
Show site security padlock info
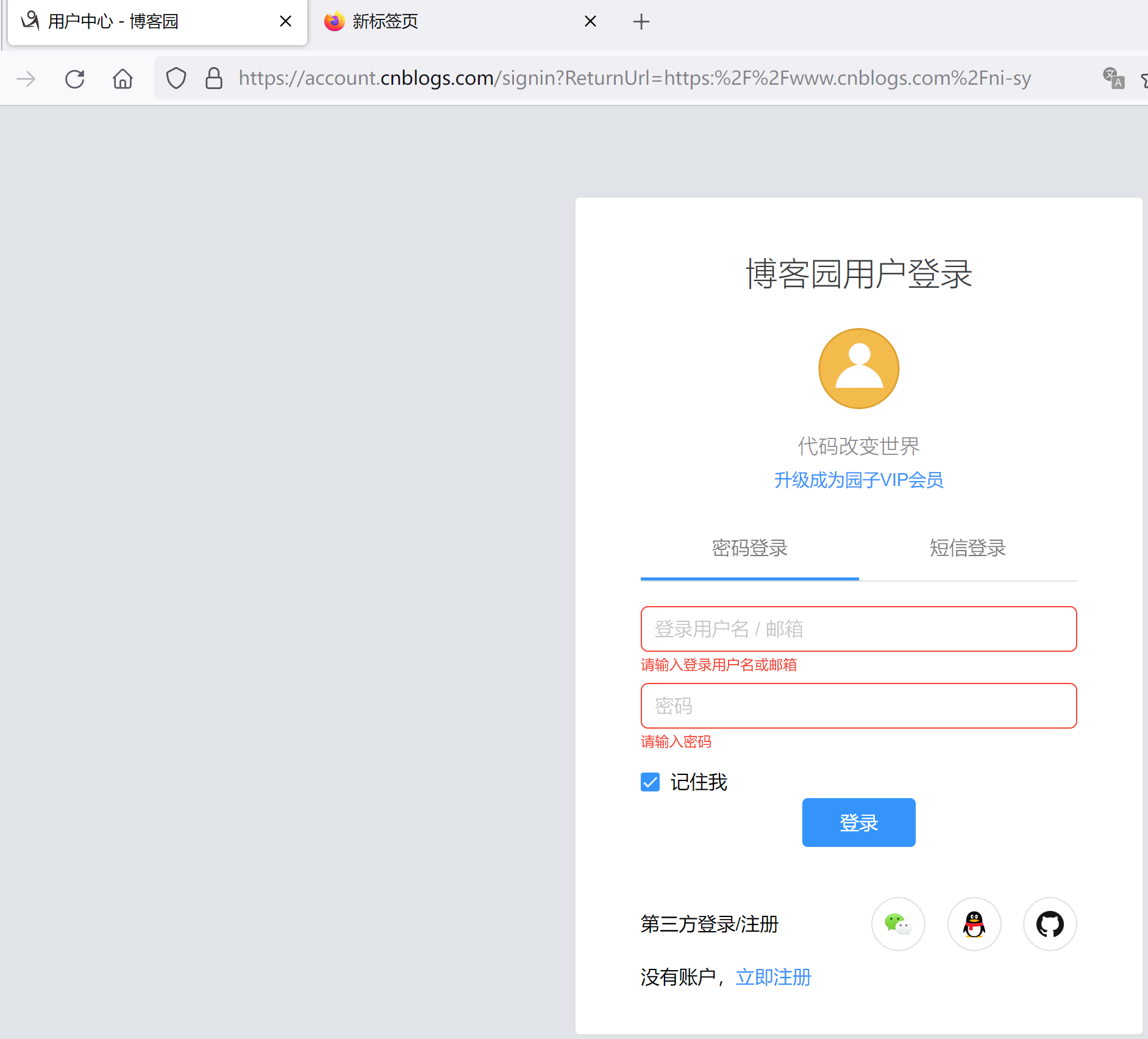coord(213,78)
